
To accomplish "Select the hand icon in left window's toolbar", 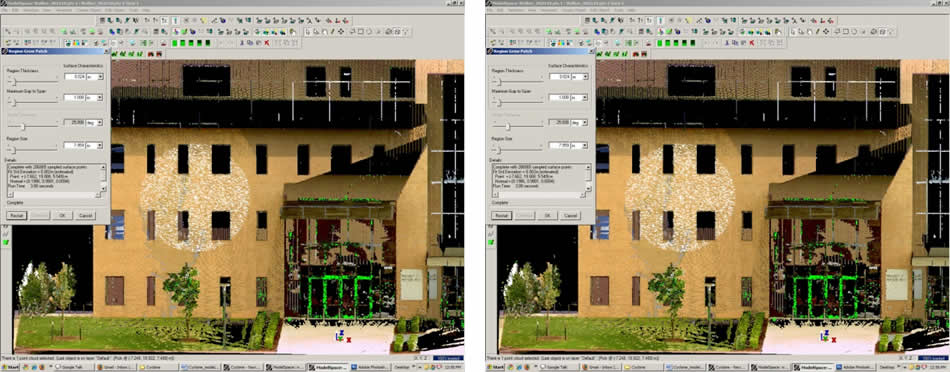I will point(325,32).
